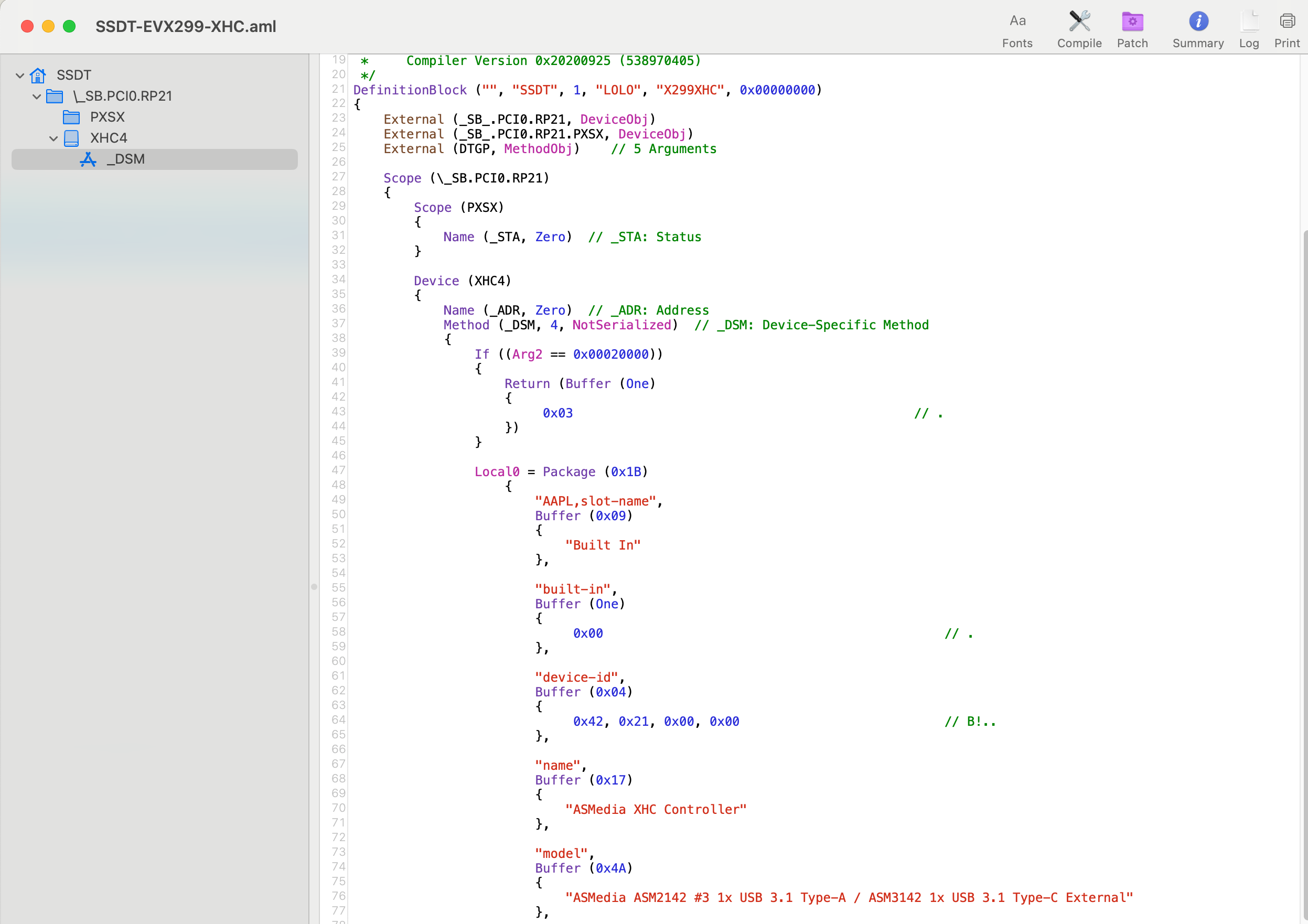Click the 0x00 byte value on line 58
This screenshot has width=1308, height=924.
[588, 633]
